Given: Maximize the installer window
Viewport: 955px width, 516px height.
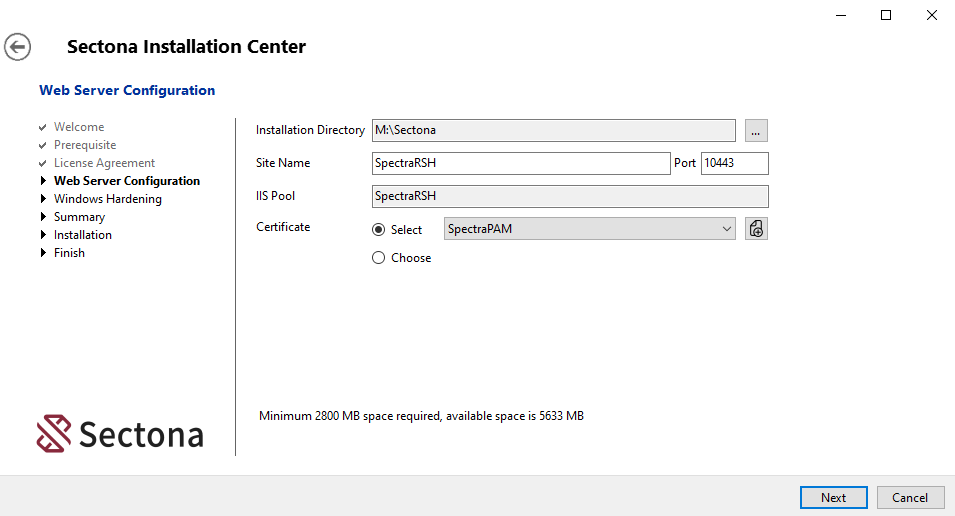Looking at the screenshot, I should 885,15.
